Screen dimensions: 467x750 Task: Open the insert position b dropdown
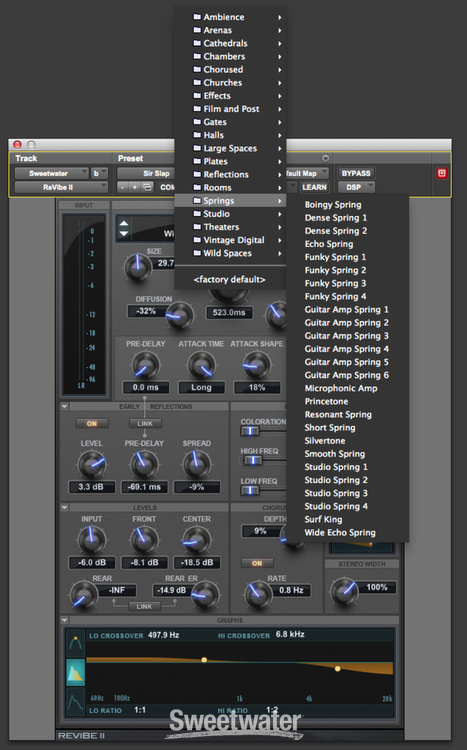tap(100, 173)
